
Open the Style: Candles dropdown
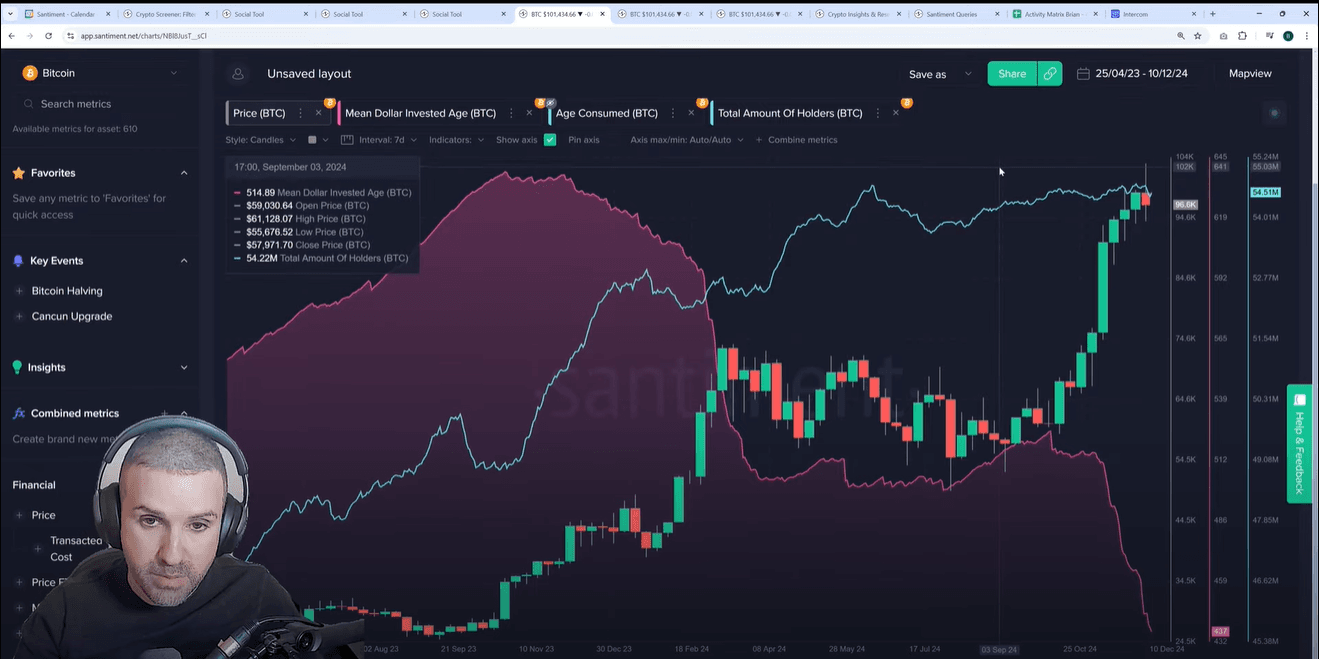(260, 140)
